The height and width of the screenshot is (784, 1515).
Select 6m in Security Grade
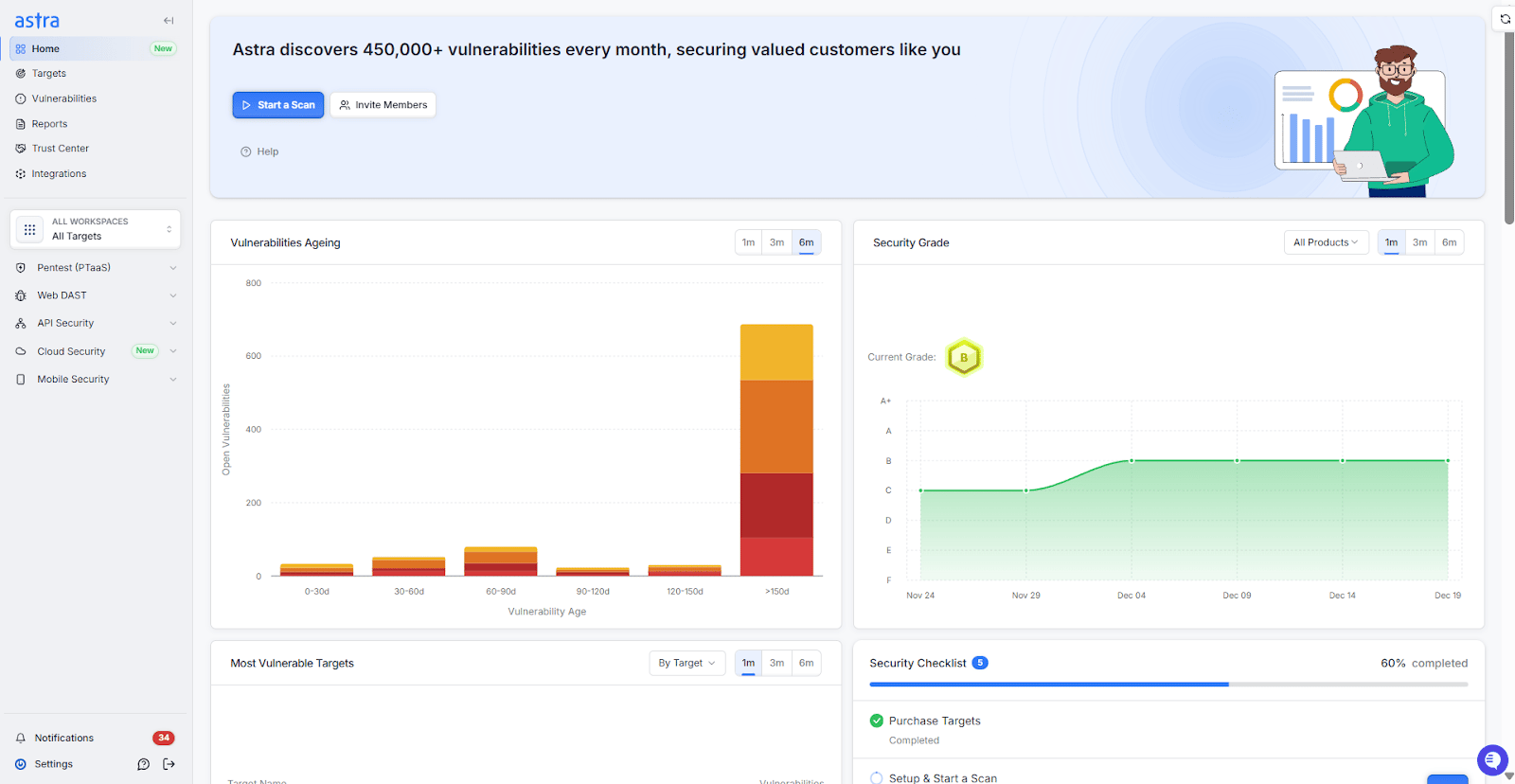(1449, 242)
